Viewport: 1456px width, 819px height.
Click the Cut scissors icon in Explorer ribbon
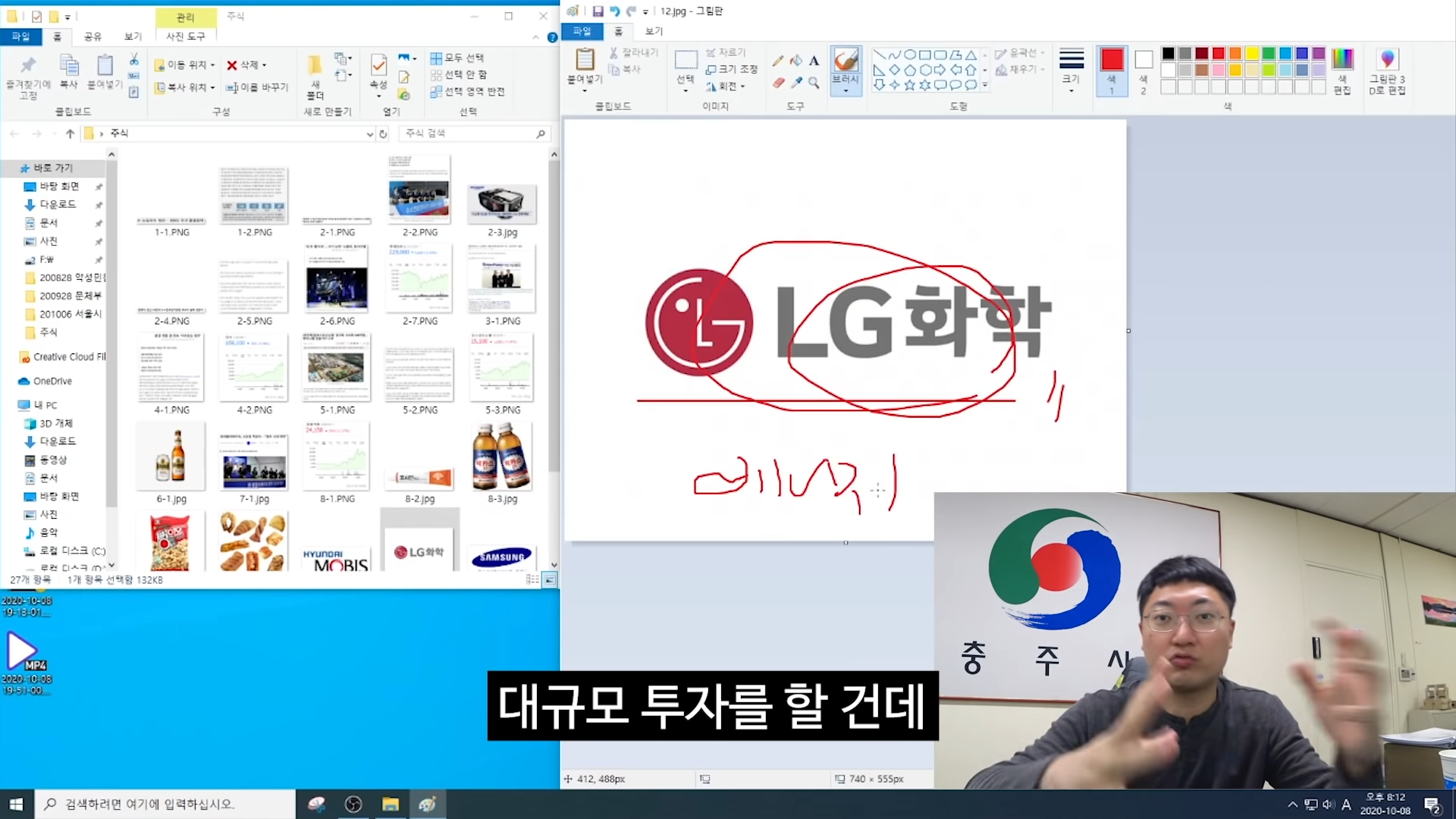[x=133, y=59]
